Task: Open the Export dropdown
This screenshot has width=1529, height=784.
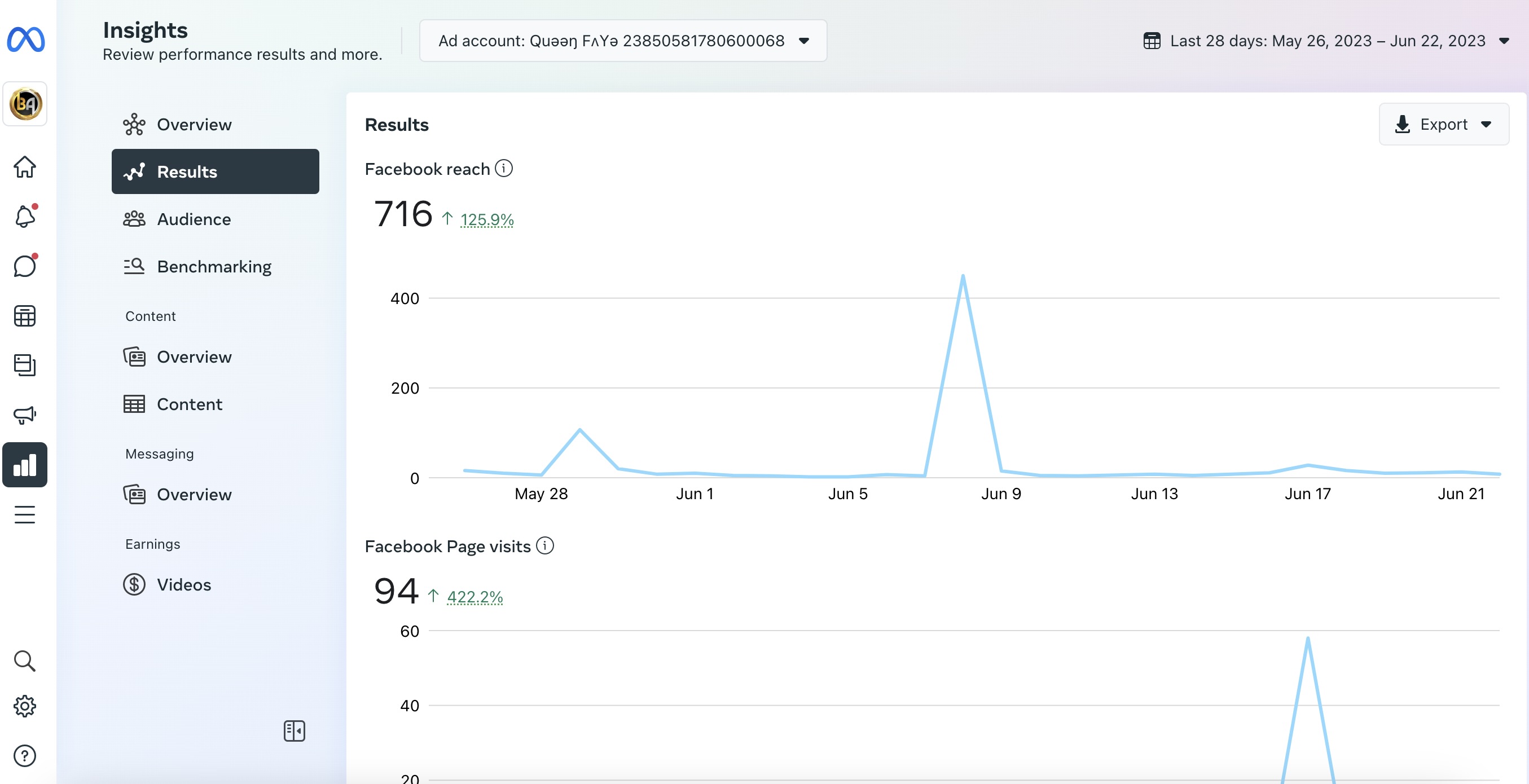Action: click(x=1444, y=124)
